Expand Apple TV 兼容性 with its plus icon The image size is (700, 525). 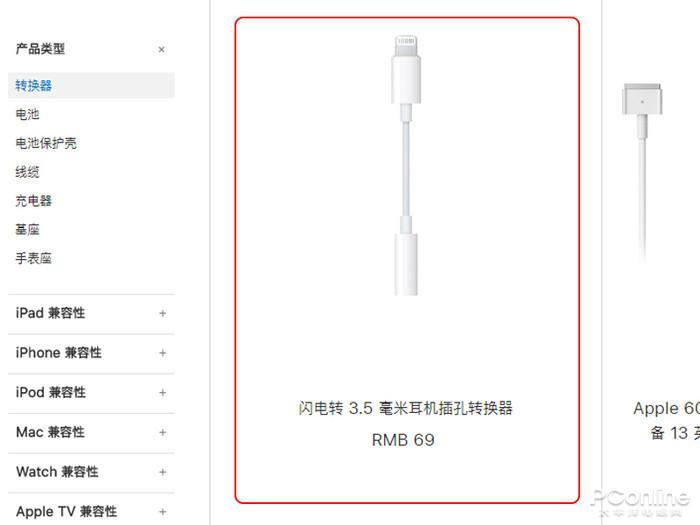[162, 512]
